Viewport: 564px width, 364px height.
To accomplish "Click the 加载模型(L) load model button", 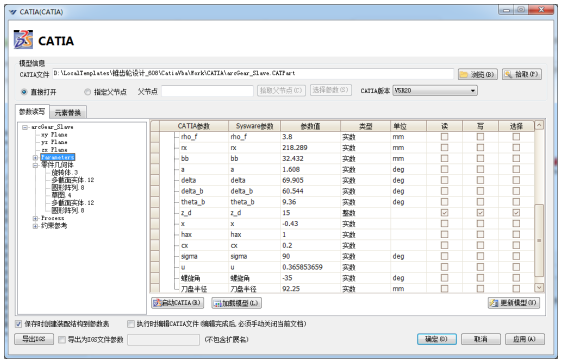I will pos(236,303).
